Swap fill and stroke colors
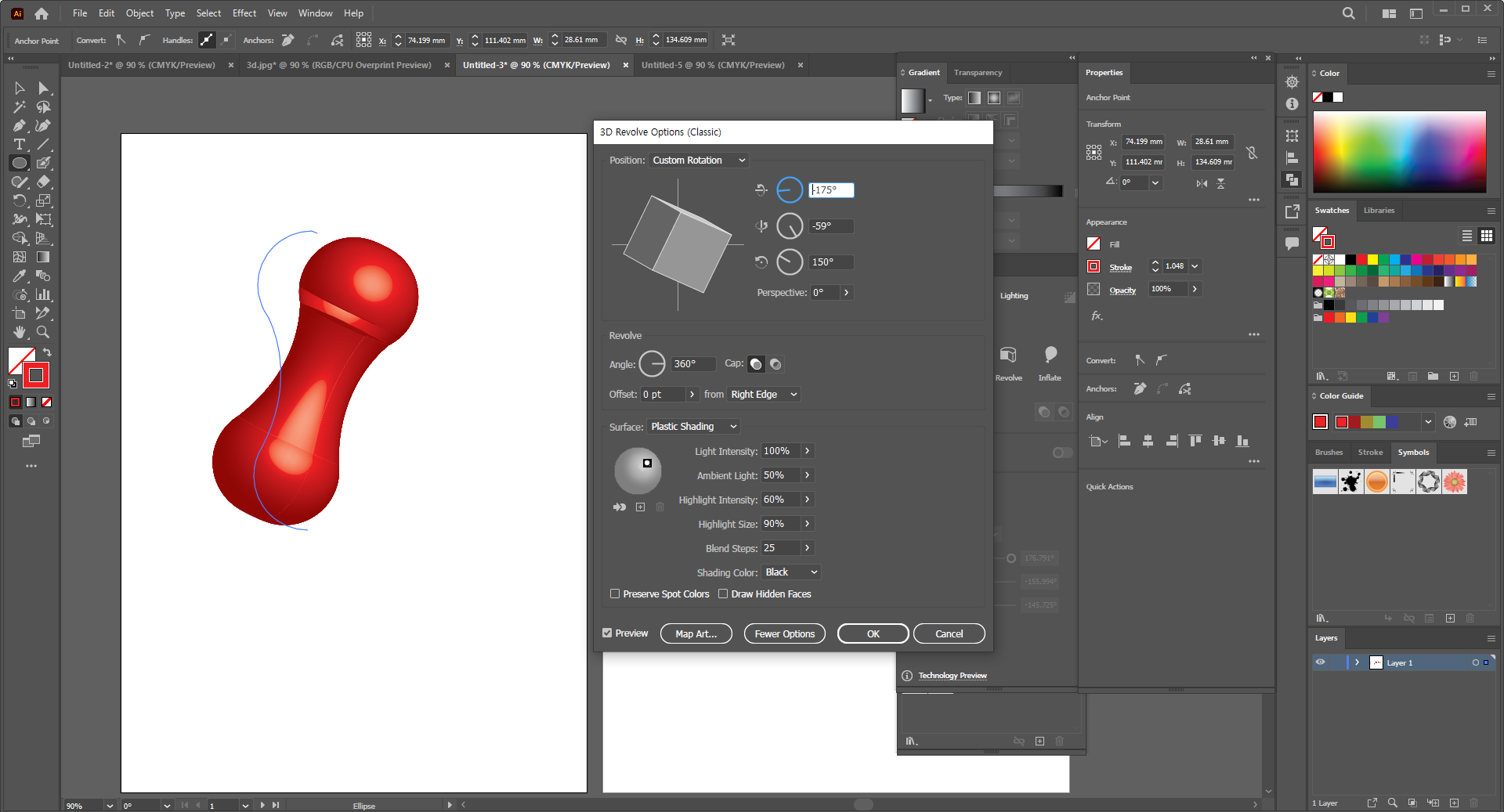 coord(47,352)
